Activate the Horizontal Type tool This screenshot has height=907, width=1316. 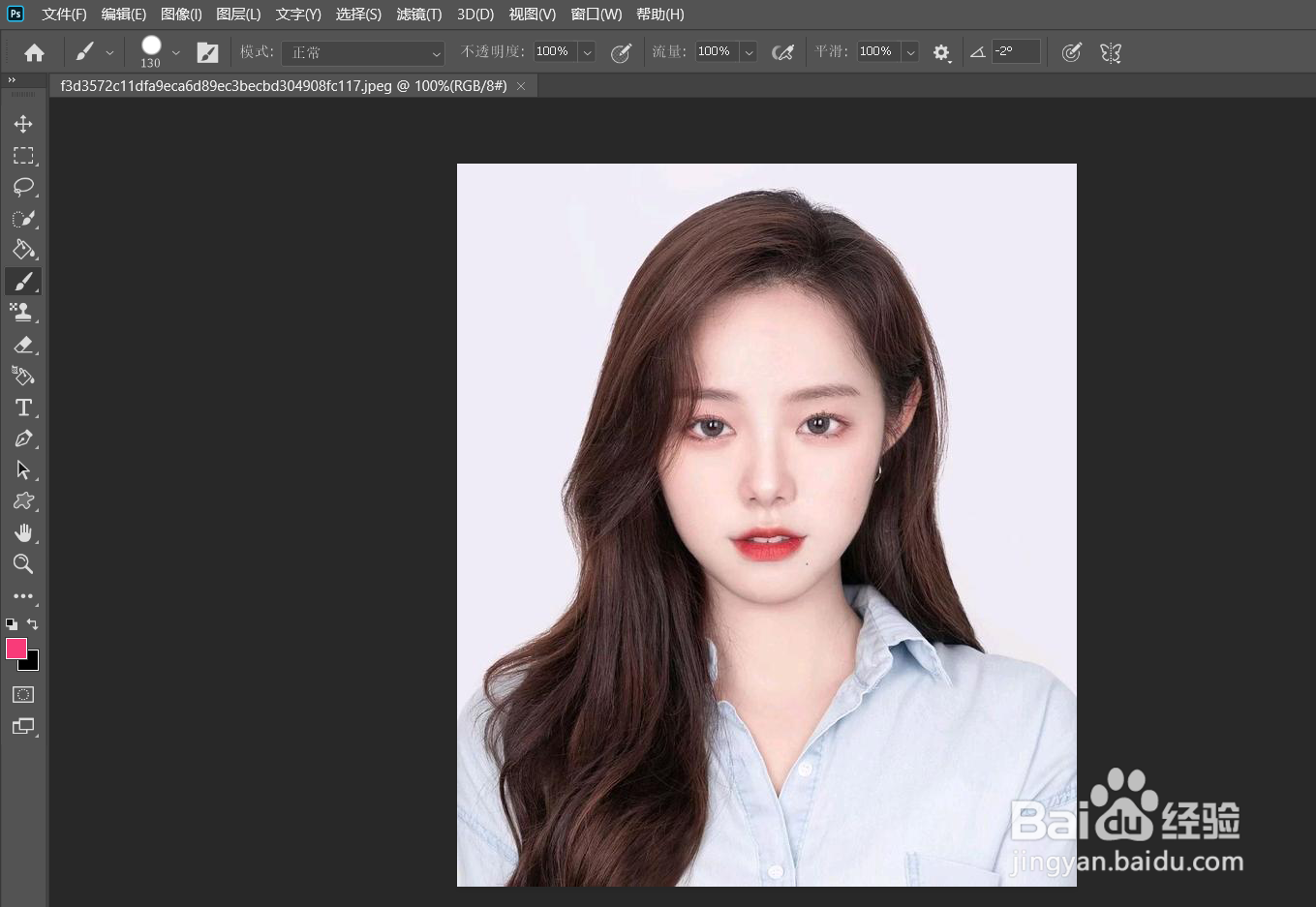tap(24, 408)
